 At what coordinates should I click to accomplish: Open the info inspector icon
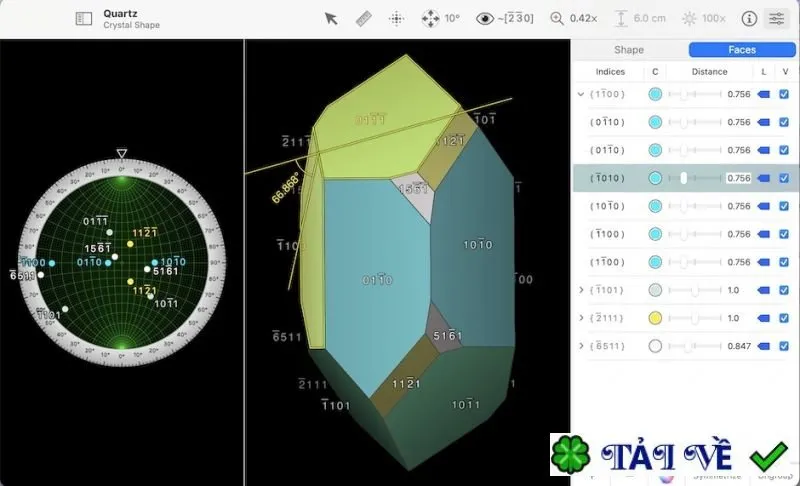[748, 19]
